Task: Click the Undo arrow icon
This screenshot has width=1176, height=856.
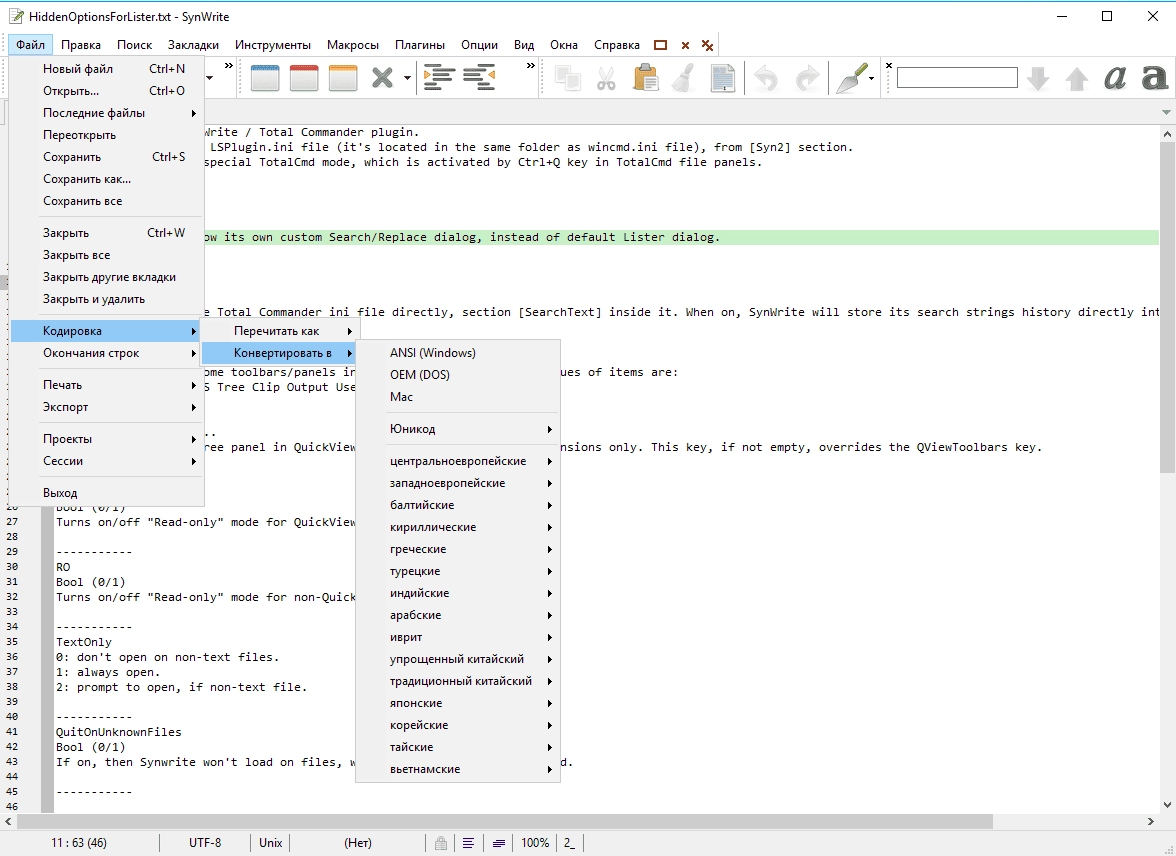Action: point(766,78)
